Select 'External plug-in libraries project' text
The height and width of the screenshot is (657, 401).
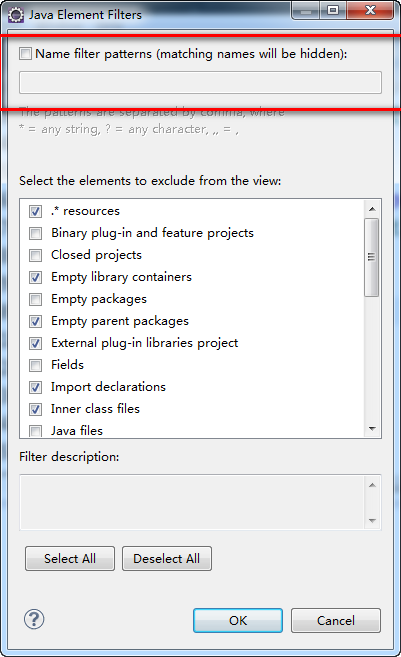pyautogui.click(x=145, y=343)
